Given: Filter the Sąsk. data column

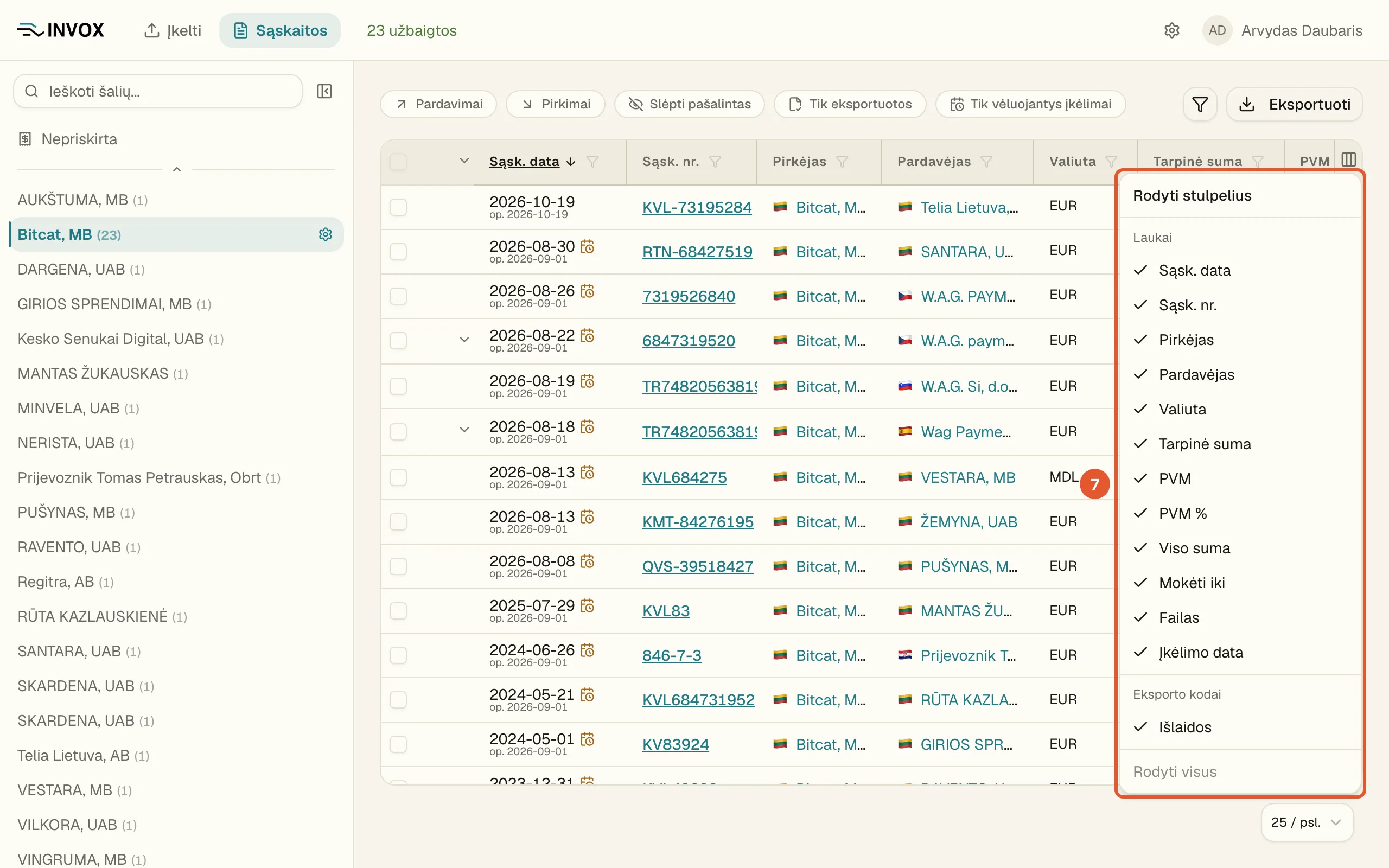Looking at the screenshot, I should tap(592, 162).
